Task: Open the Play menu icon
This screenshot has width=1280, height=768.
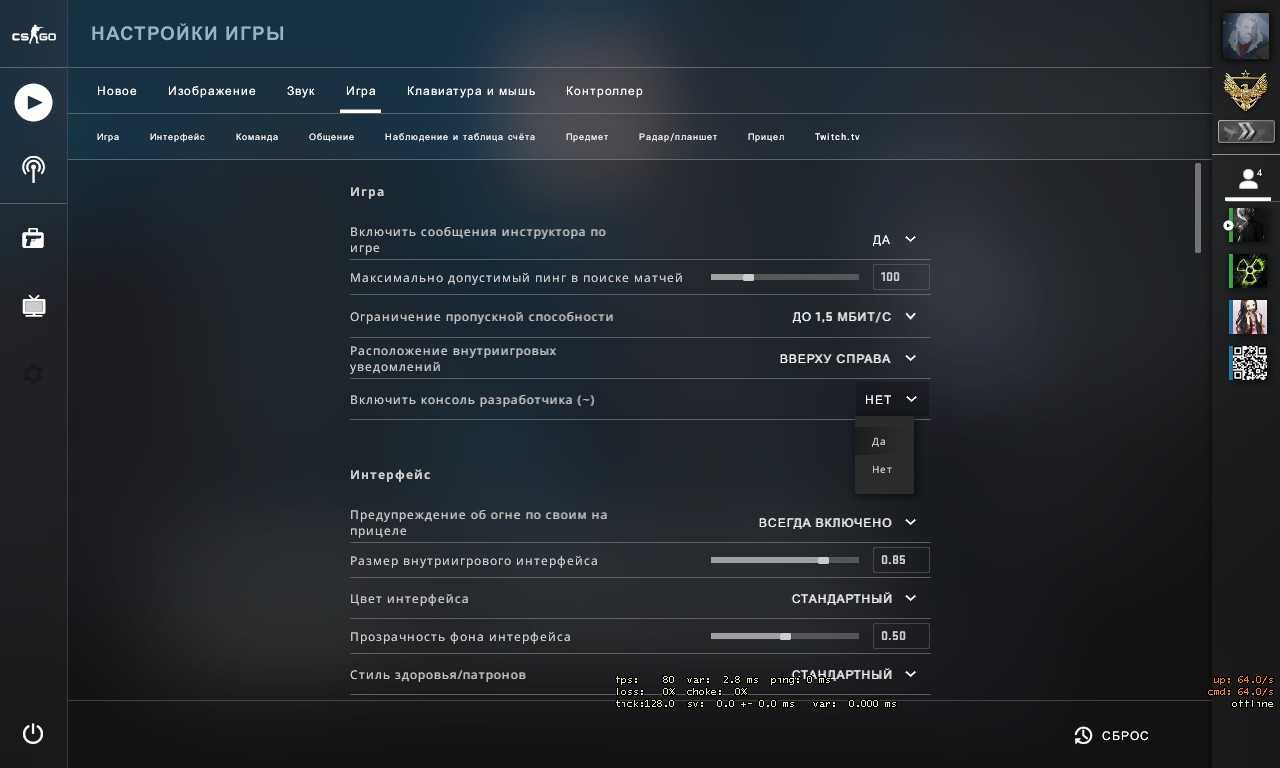Action: tap(33, 102)
